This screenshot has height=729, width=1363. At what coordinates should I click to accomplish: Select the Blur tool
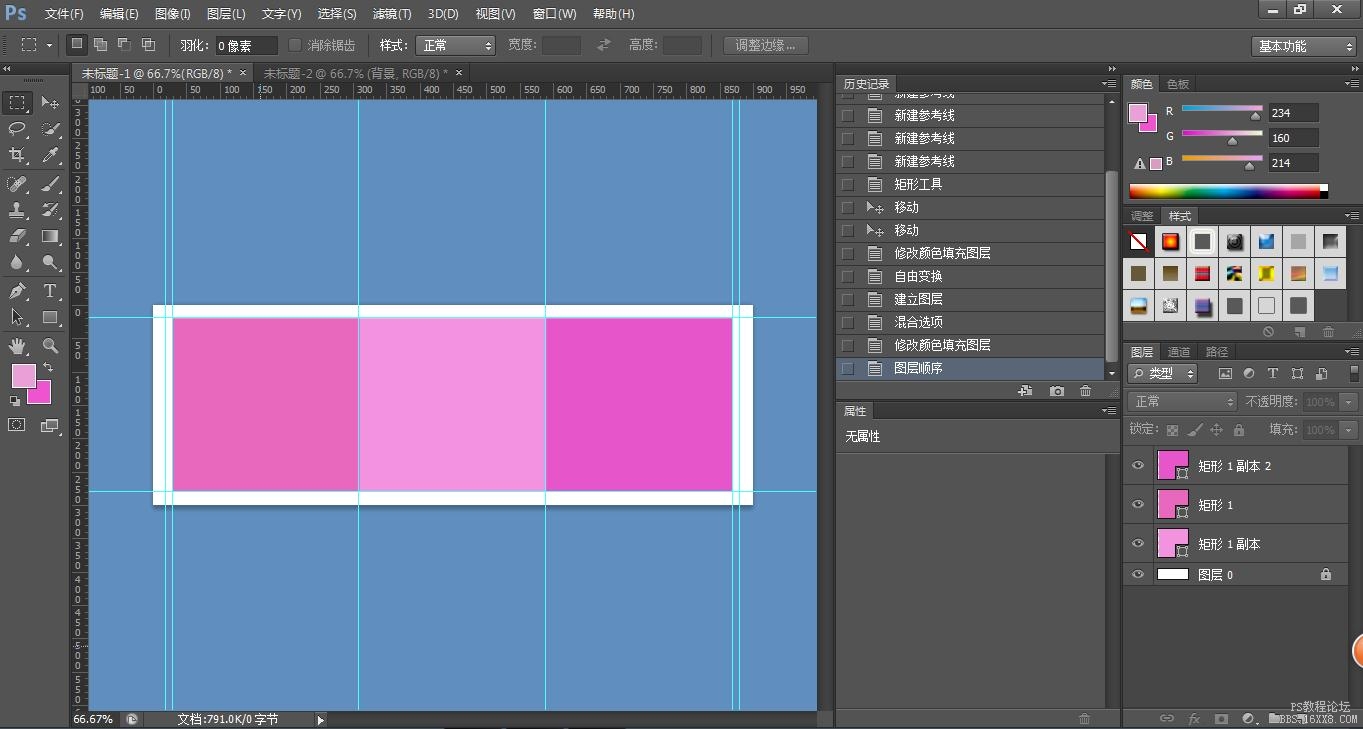tap(18, 263)
